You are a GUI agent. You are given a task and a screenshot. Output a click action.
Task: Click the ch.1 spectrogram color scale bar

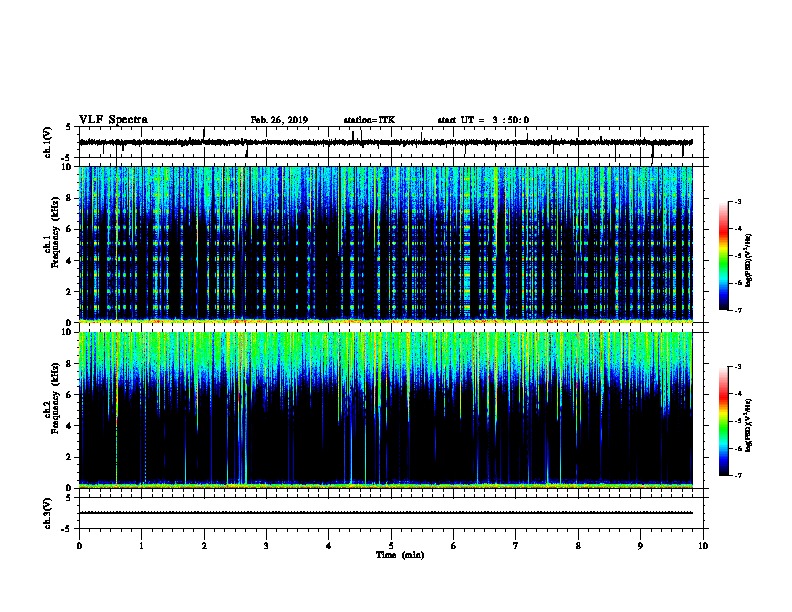click(x=723, y=256)
